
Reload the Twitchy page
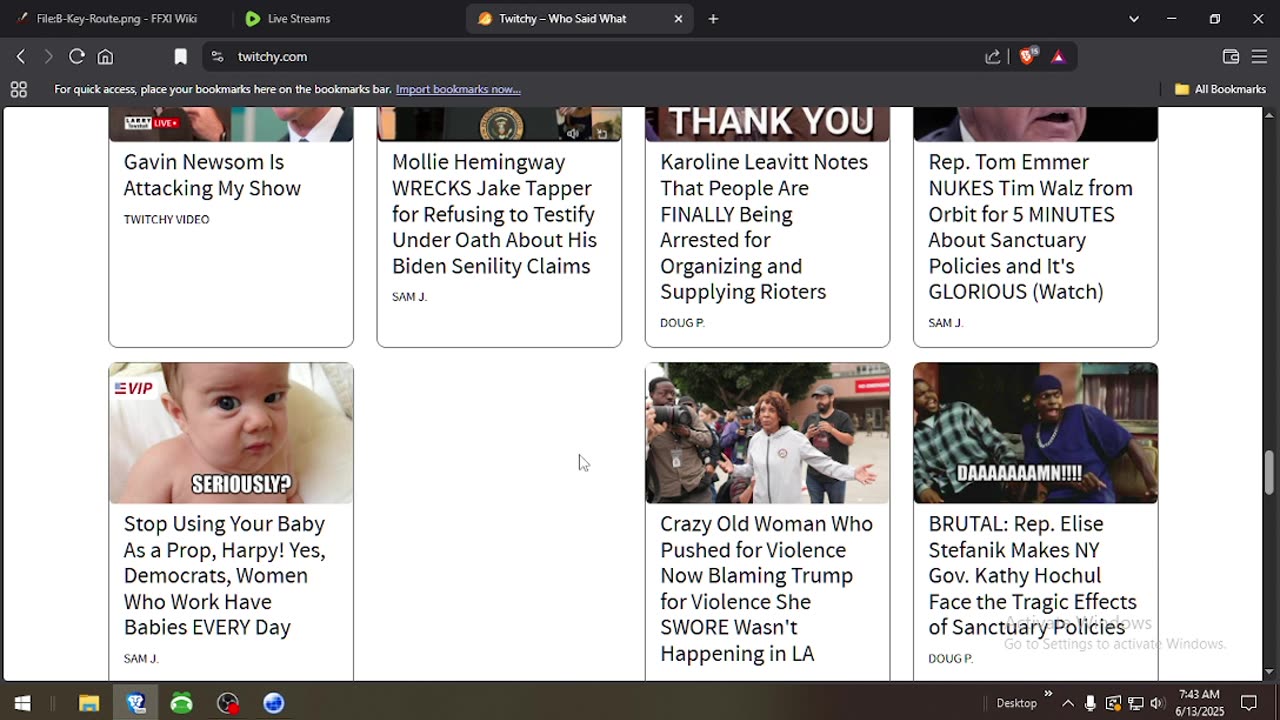pos(77,57)
